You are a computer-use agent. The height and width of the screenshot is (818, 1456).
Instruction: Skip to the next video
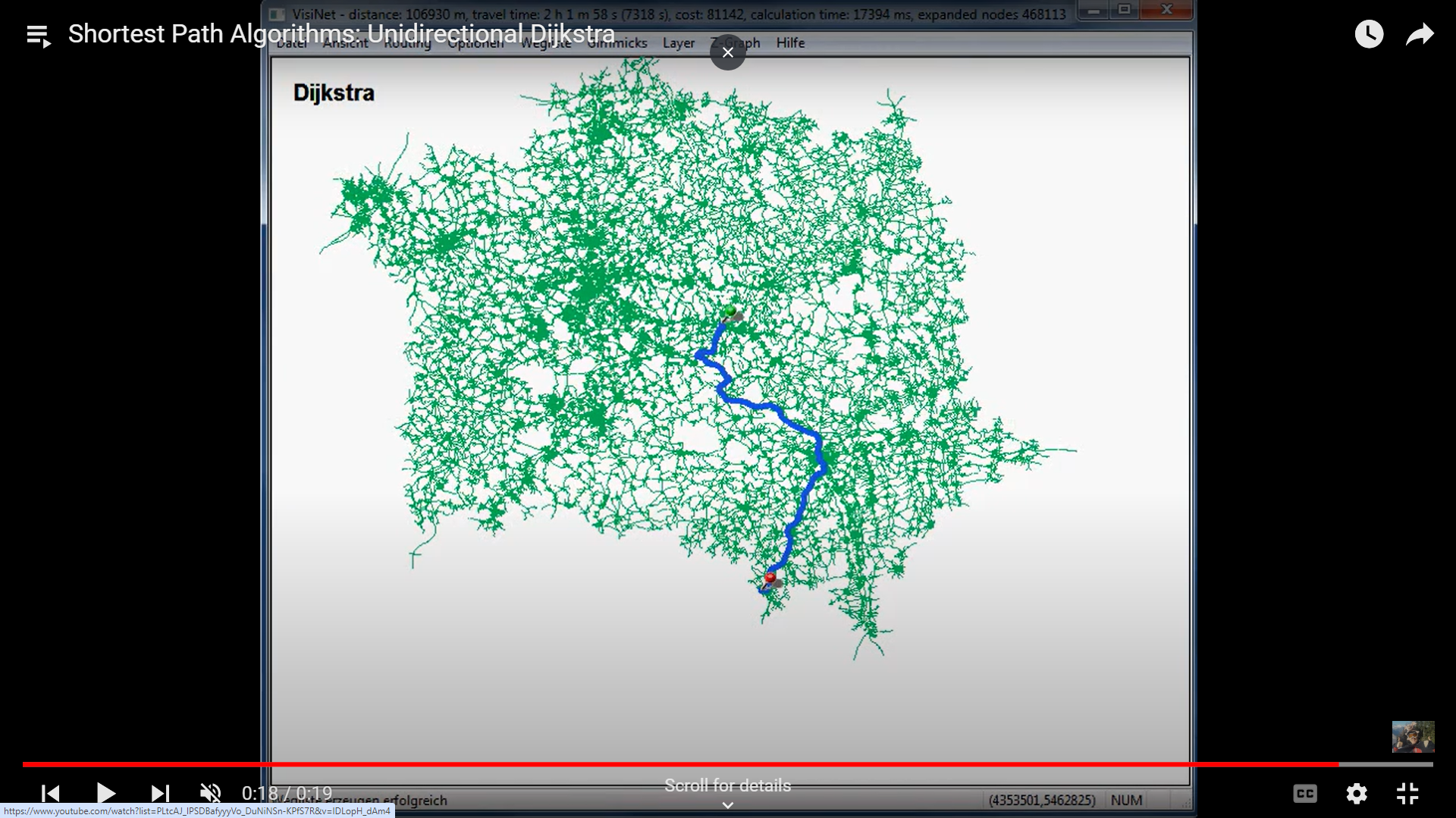159,793
